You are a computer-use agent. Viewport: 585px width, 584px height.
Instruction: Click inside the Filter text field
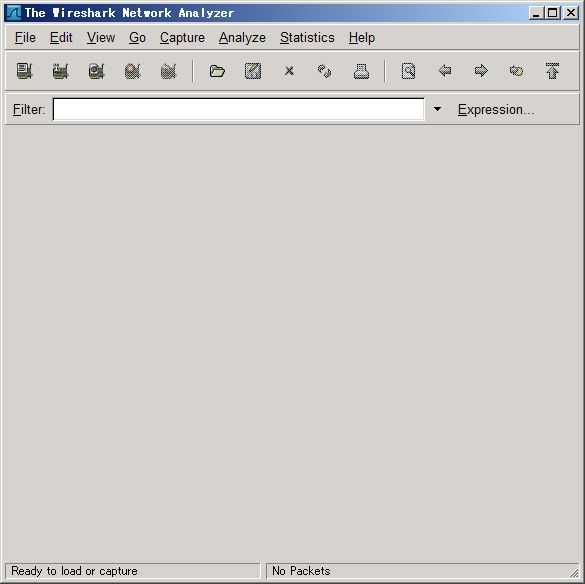point(239,109)
